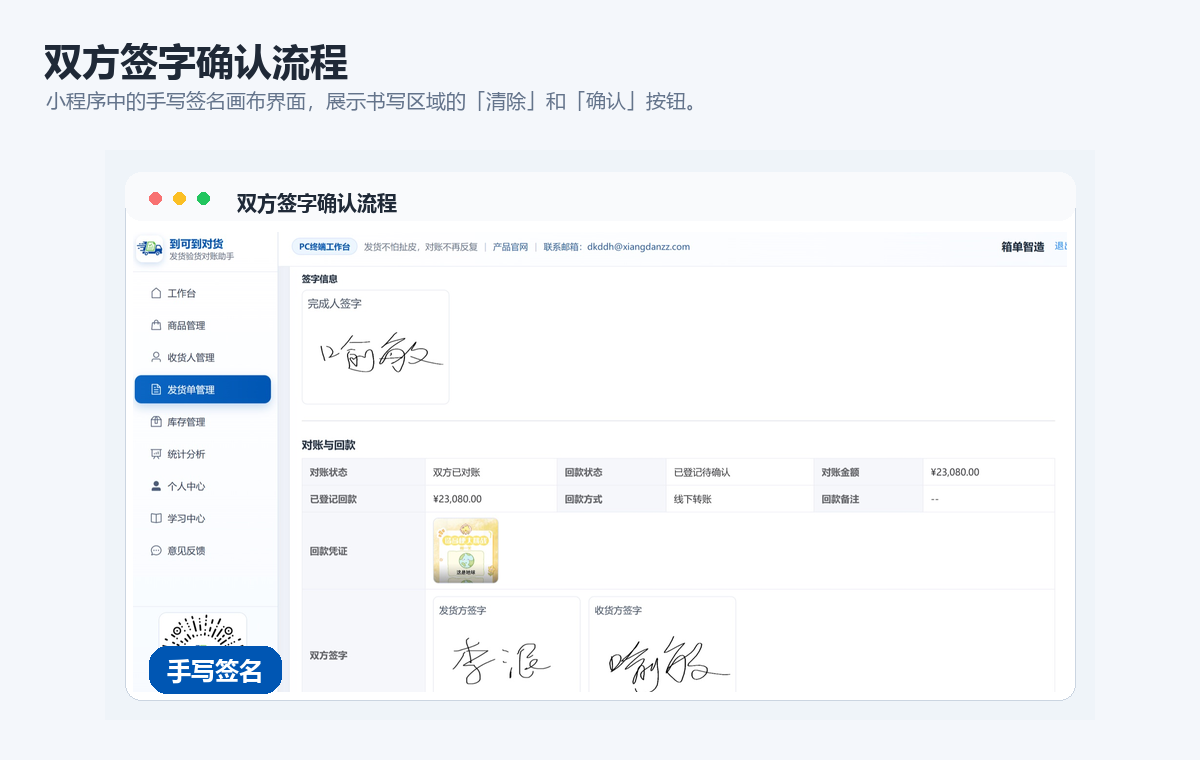Click the 退出 link at top right
Image resolution: width=1200 pixels, height=760 pixels.
click(x=1060, y=246)
